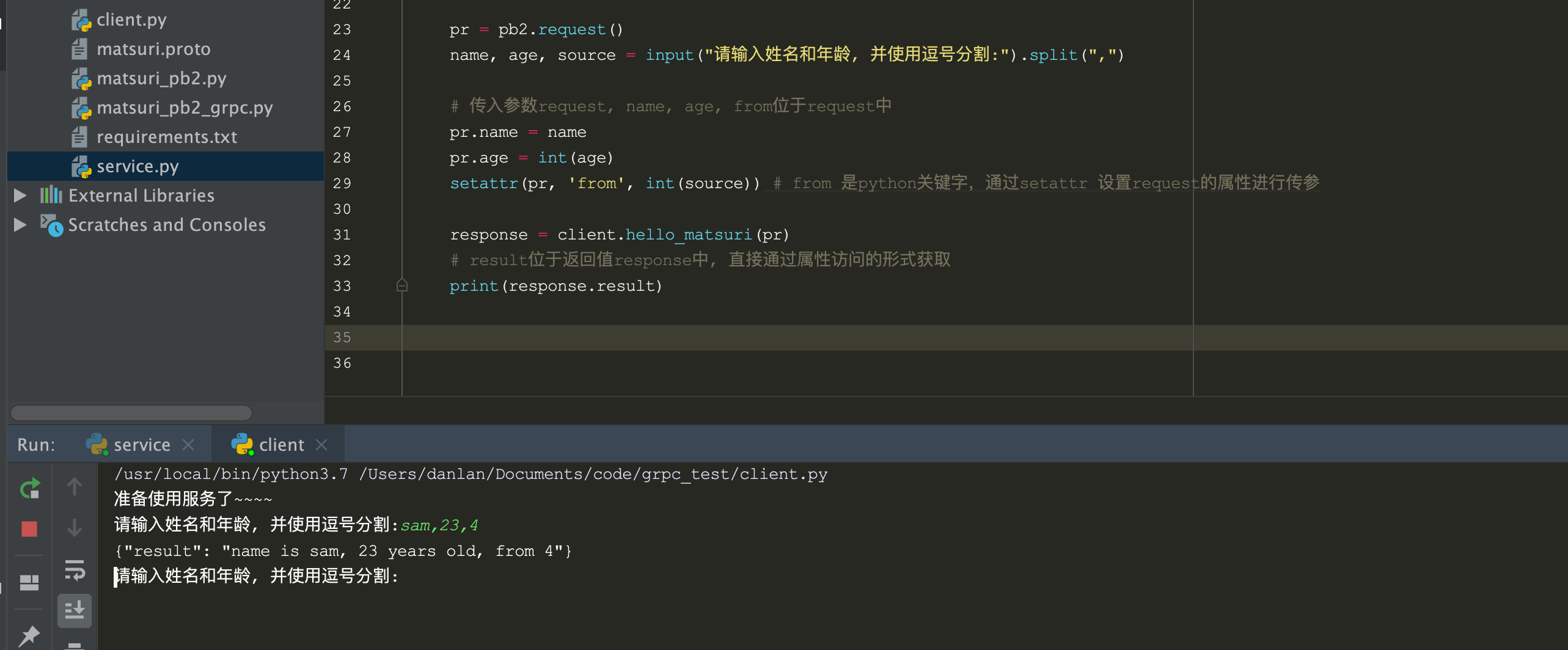Screen dimensions: 1568x650
Task: Close the client run tab
Action: pos(321,445)
